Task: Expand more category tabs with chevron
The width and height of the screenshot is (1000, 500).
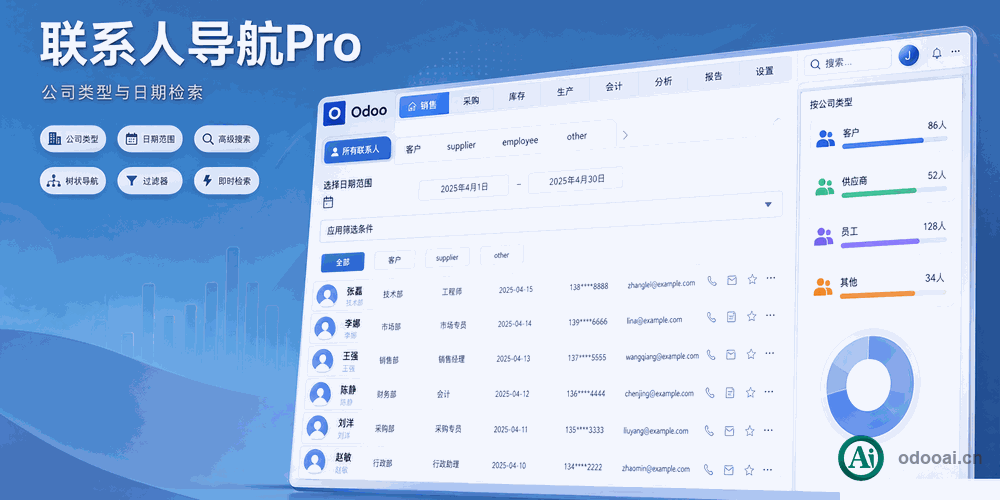Action: pyautogui.click(x=625, y=135)
